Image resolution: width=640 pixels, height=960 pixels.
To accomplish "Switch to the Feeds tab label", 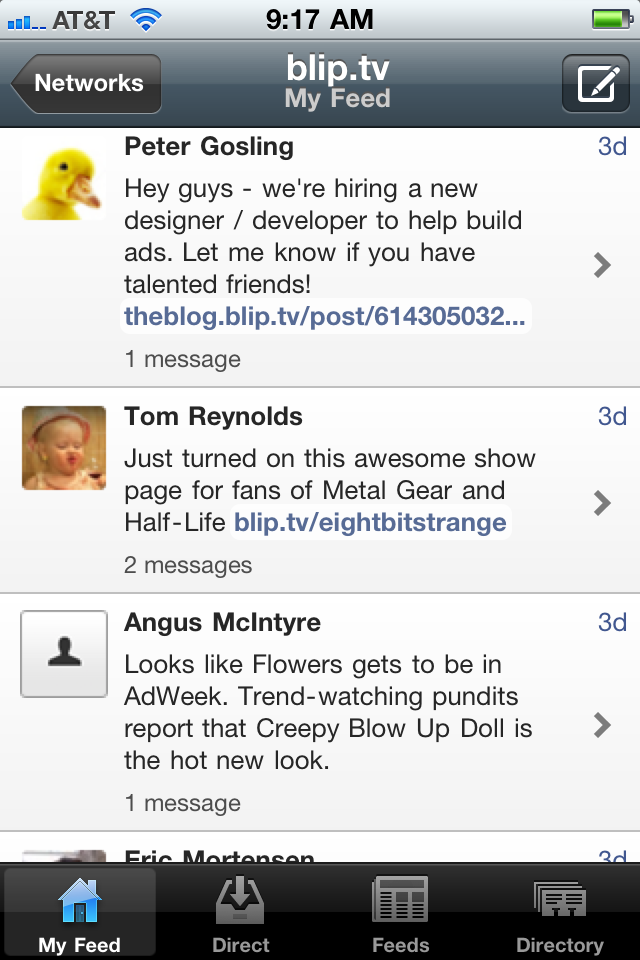I will coord(400,945).
